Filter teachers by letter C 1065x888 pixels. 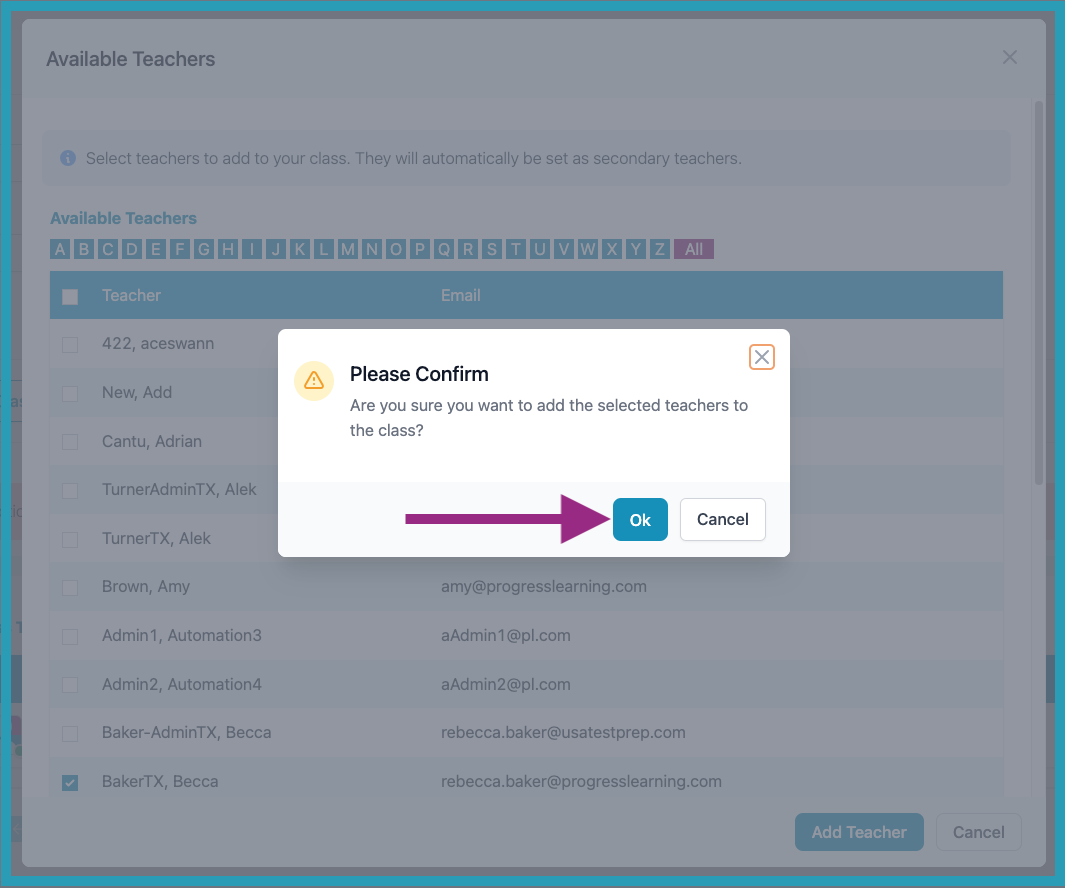[108, 249]
